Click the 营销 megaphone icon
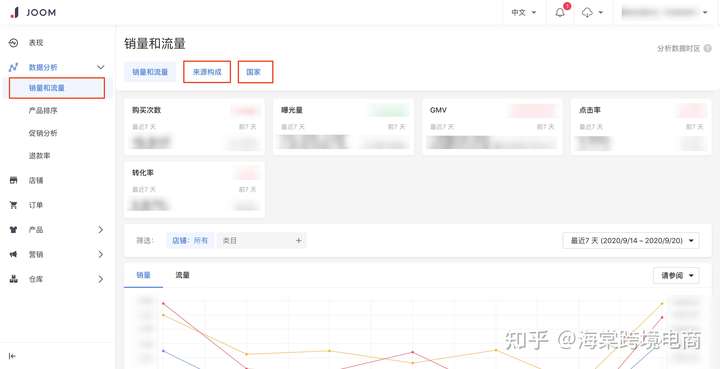The width and height of the screenshot is (720, 369). [x=13, y=254]
